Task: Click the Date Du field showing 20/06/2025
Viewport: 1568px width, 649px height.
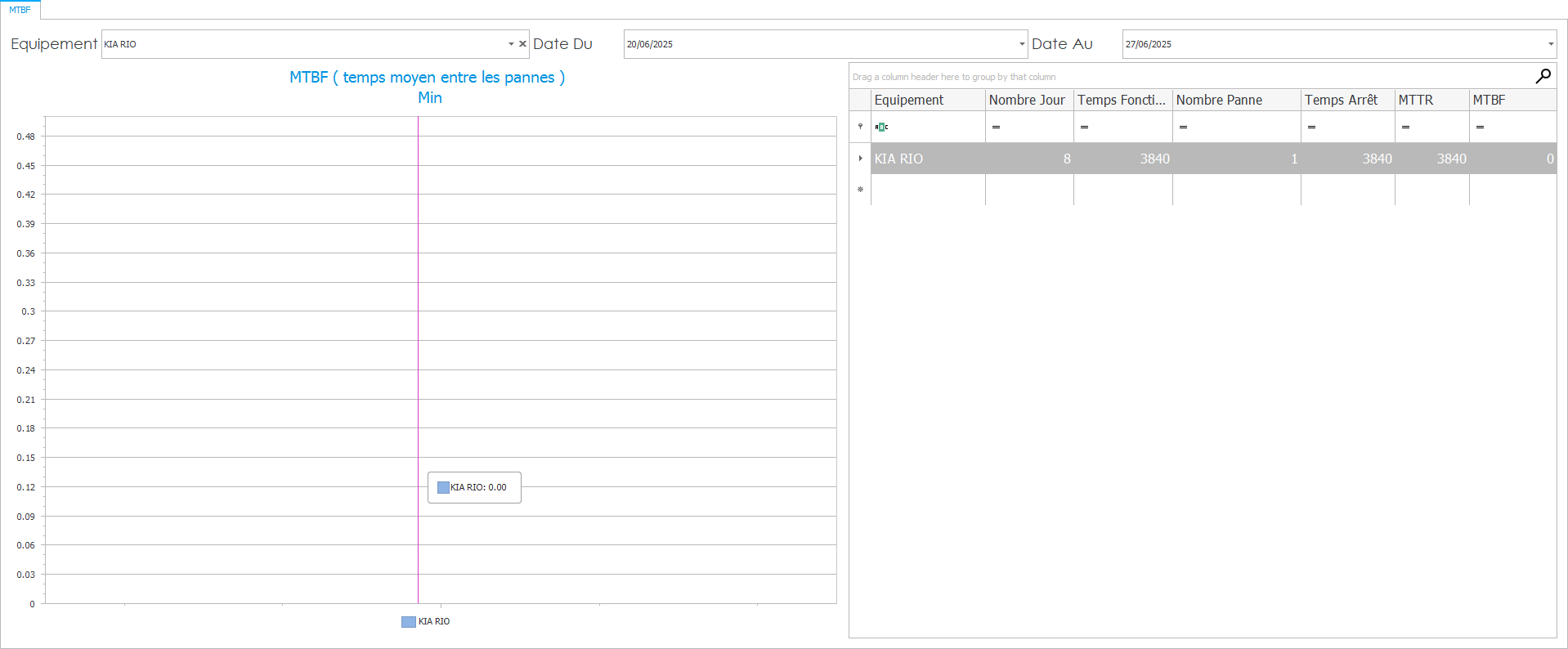Action: pyautogui.click(x=818, y=44)
